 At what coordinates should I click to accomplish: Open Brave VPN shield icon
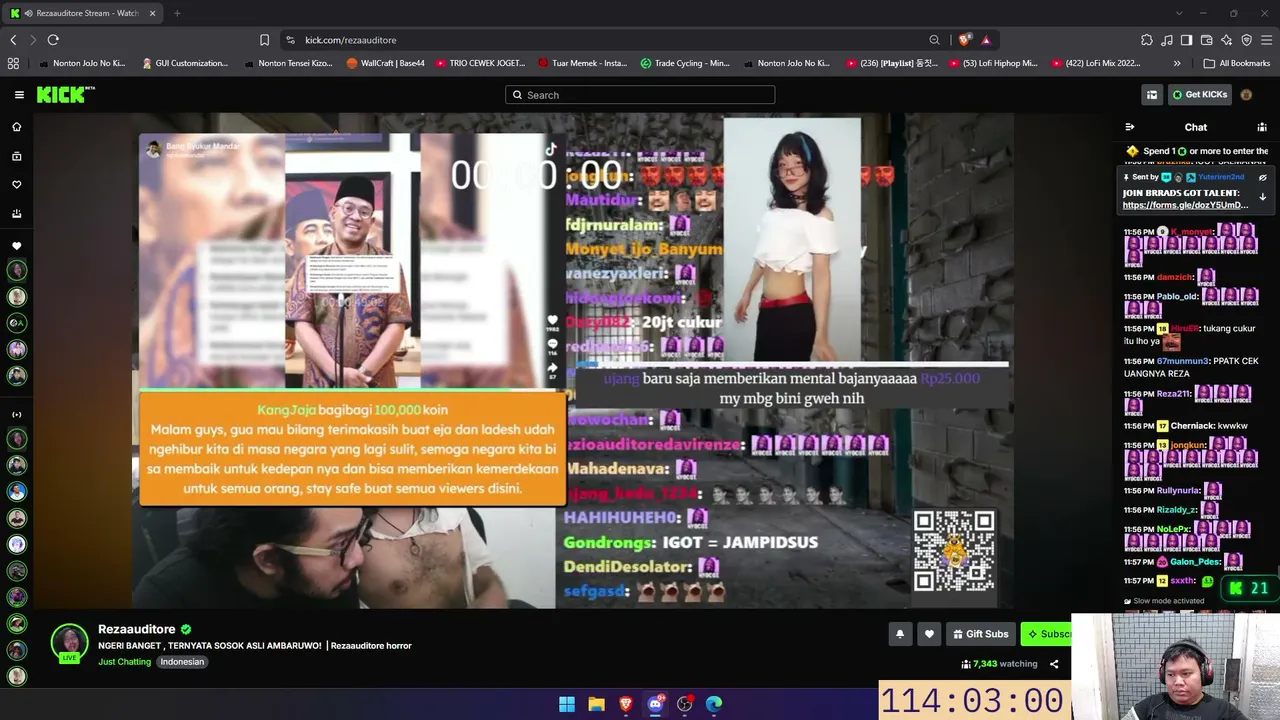pyautogui.click(x=1246, y=40)
